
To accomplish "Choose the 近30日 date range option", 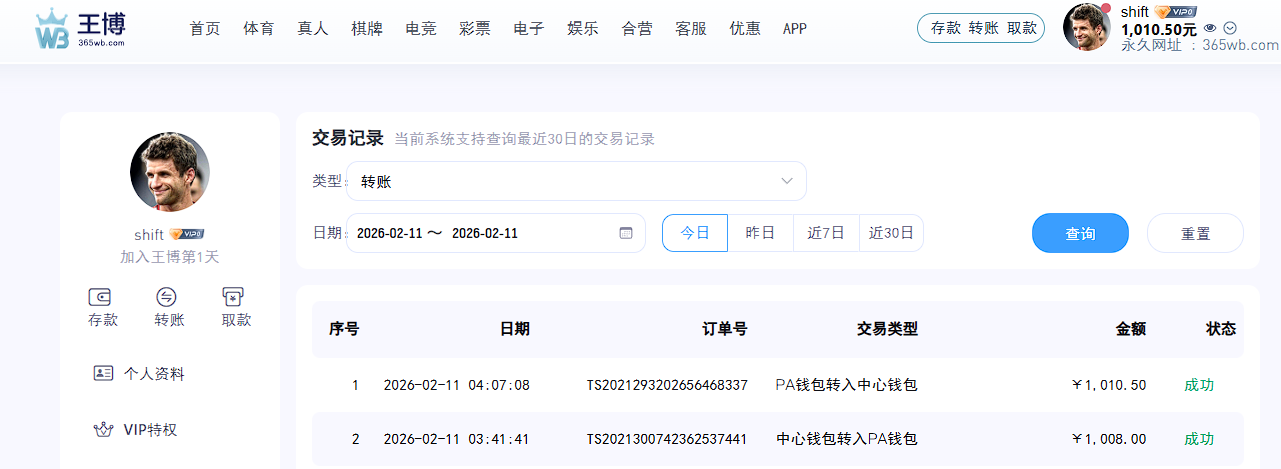I will [x=891, y=233].
